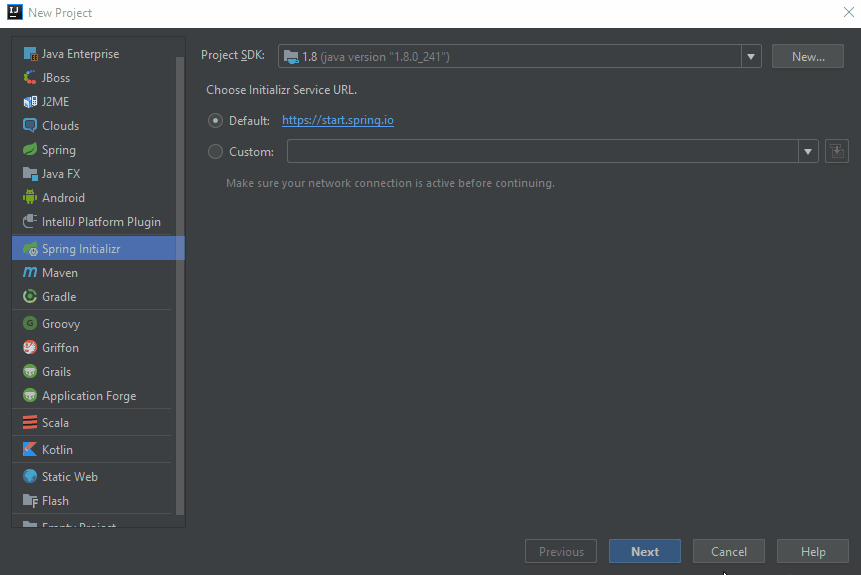Click the Groovy list entry text
The width and height of the screenshot is (861, 575).
click(61, 324)
